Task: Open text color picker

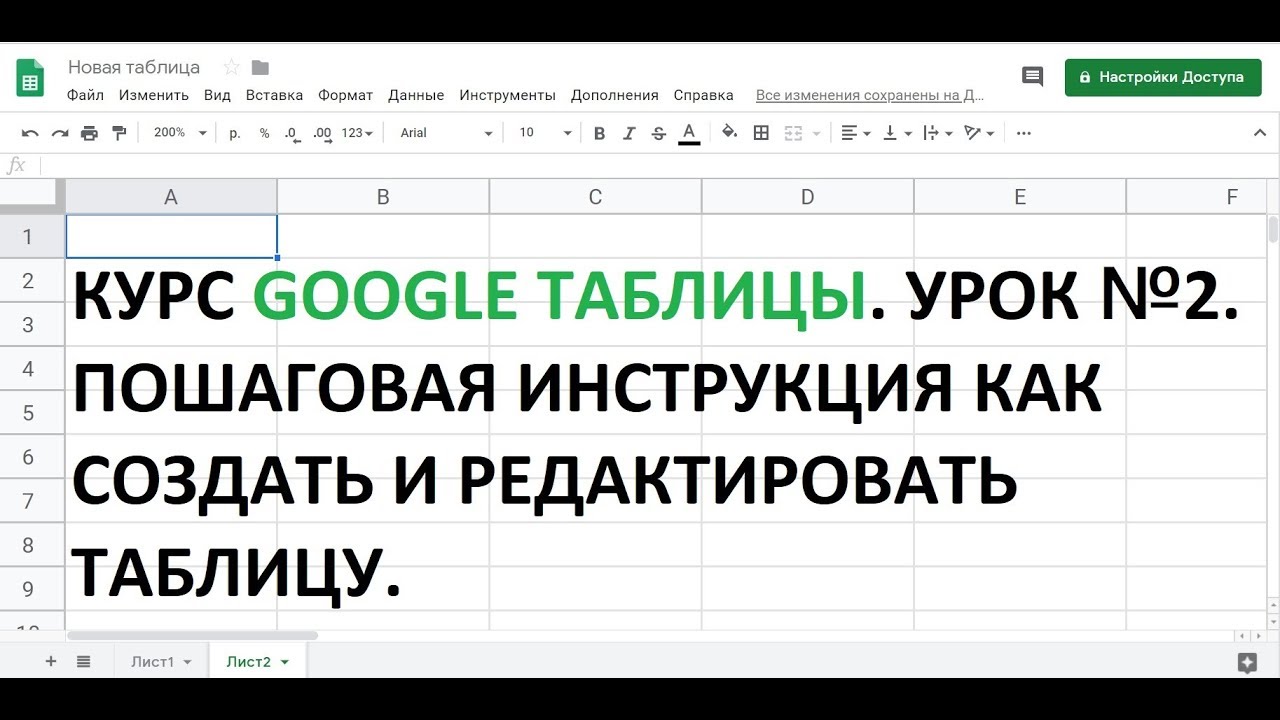Action: tap(688, 133)
